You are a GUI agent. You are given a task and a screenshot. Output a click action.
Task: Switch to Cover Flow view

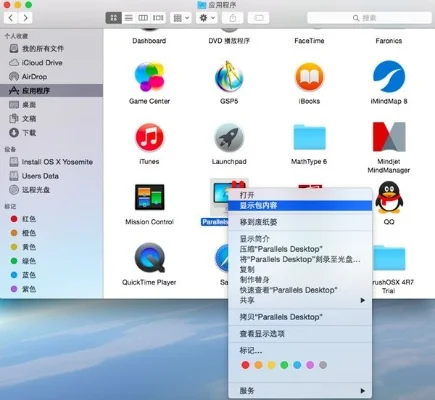coord(158,18)
